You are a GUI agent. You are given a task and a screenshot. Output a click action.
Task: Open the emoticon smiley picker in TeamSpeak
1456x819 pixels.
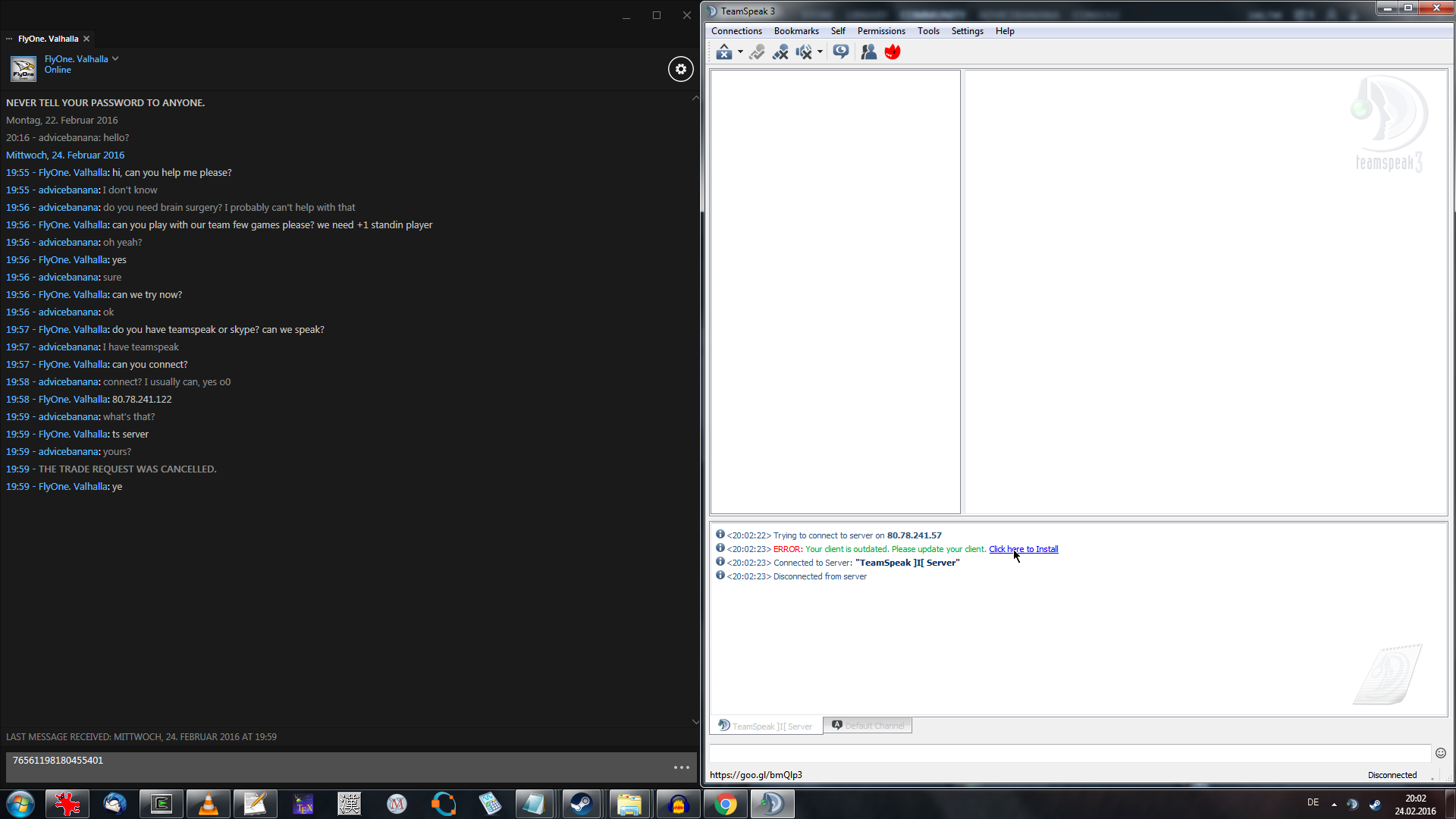(x=1440, y=753)
